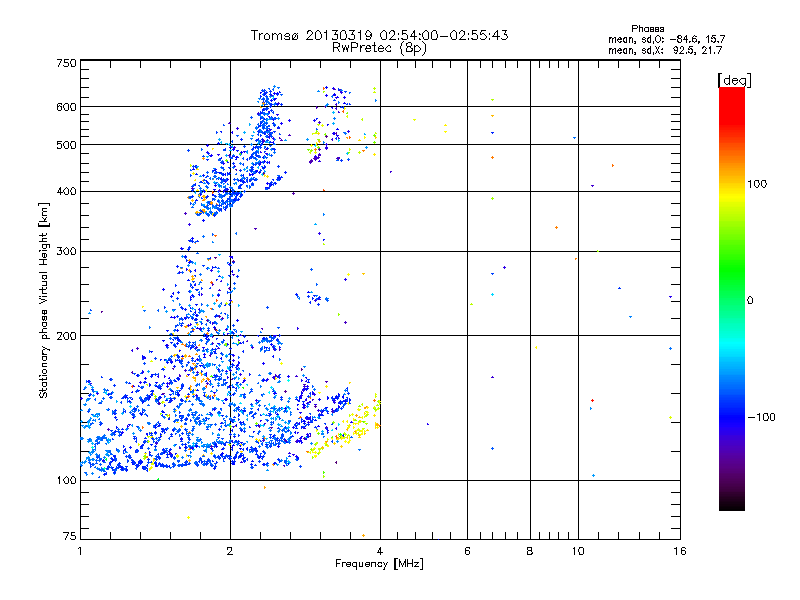Image resolution: width=800 pixels, height=600 pixels.
Task: Click the y-axis tick label '100'
Action: [66, 481]
